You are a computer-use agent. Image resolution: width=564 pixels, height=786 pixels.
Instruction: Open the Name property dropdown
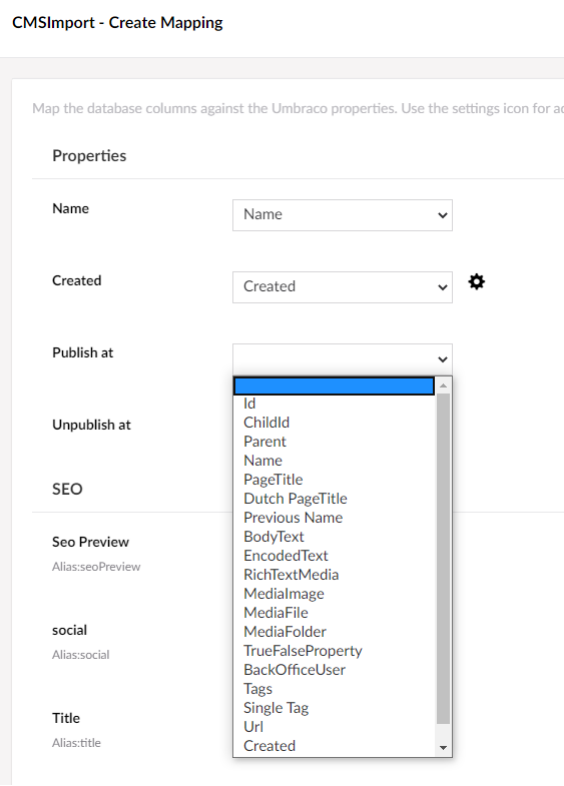(342, 215)
